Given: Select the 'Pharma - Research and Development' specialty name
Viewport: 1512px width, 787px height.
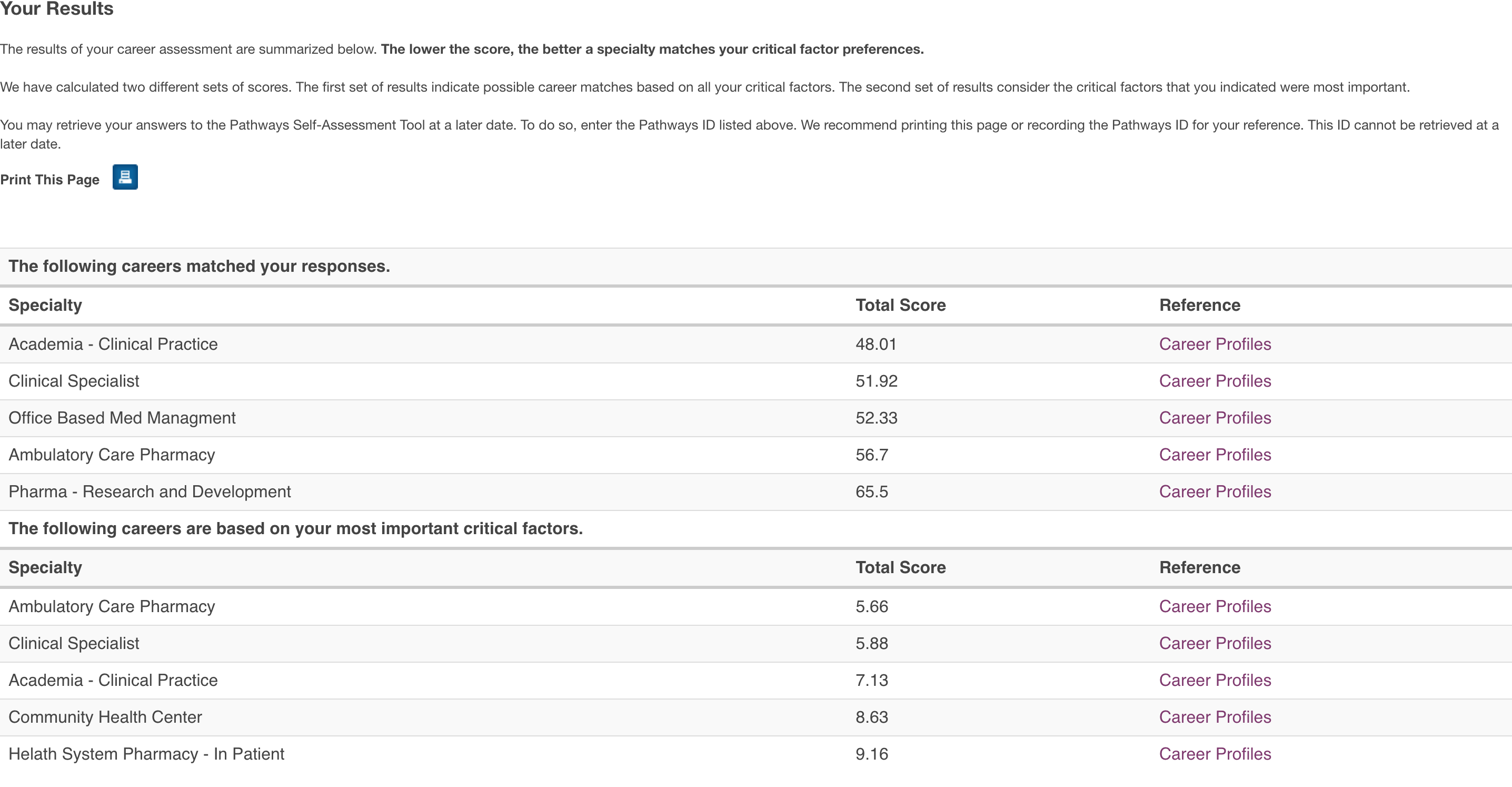Looking at the screenshot, I should [x=150, y=492].
